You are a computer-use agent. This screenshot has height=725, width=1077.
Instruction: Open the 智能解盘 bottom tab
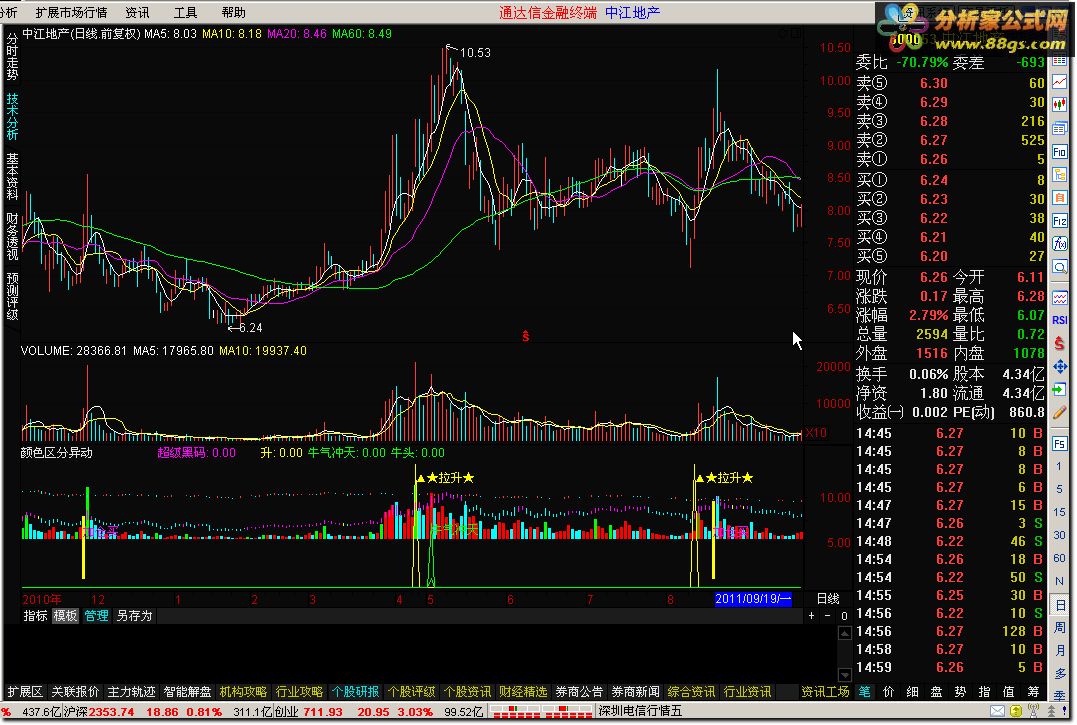click(188, 692)
